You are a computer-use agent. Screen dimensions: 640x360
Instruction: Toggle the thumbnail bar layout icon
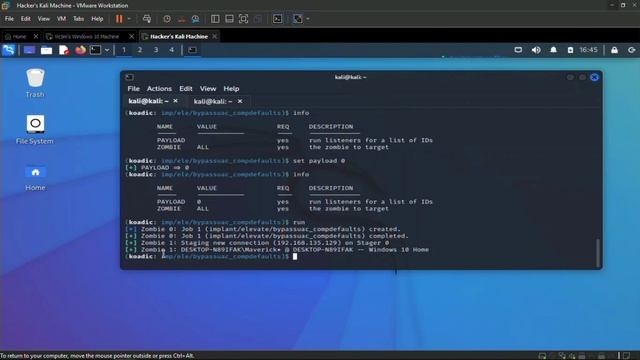(x=229, y=19)
